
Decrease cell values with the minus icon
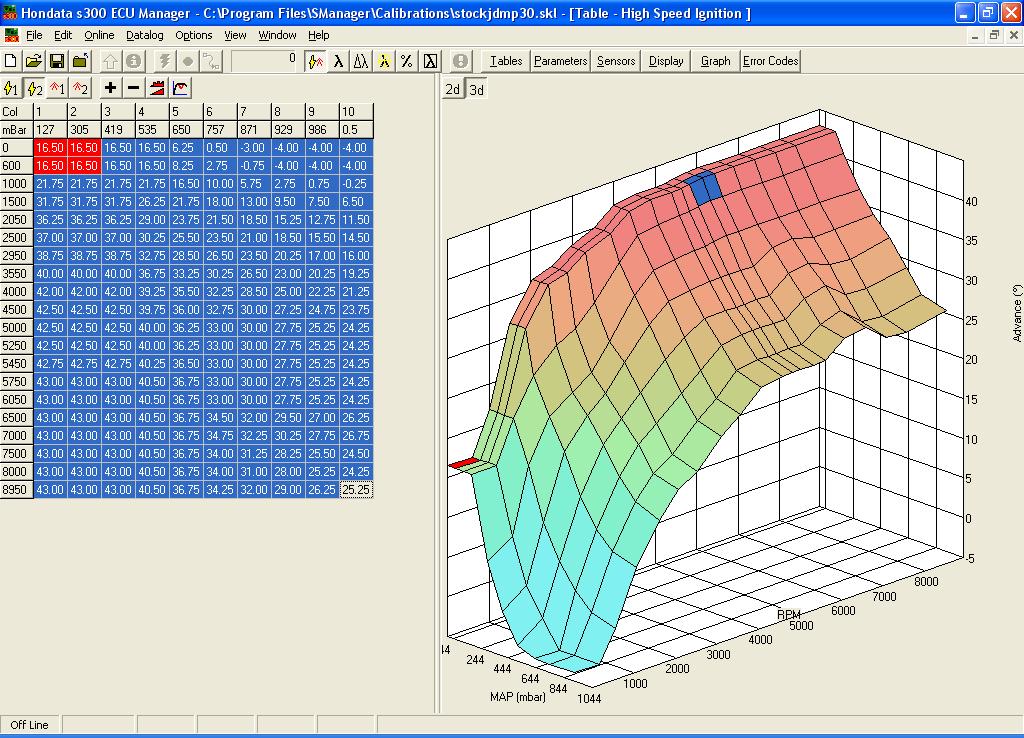point(131,88)
